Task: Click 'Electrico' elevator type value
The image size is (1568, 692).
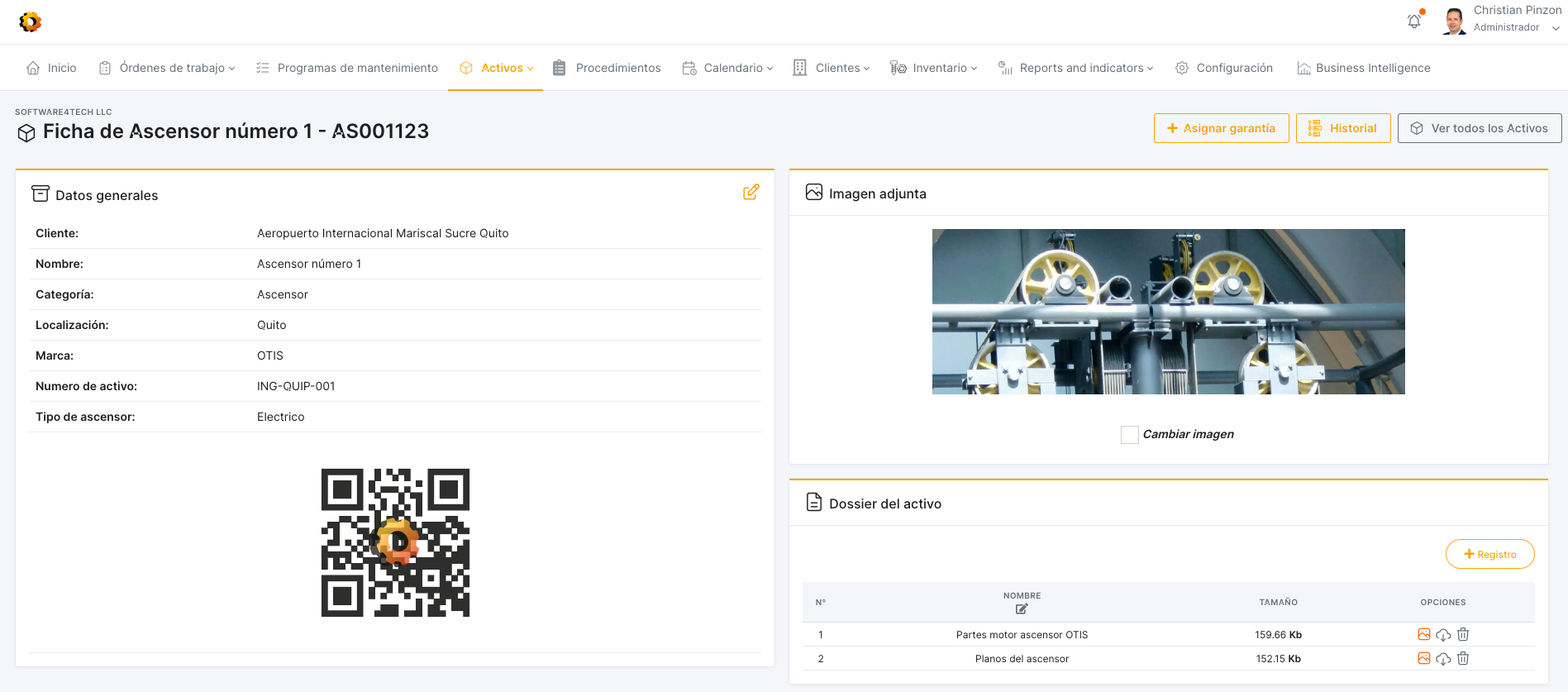Action: coord(281,417)
